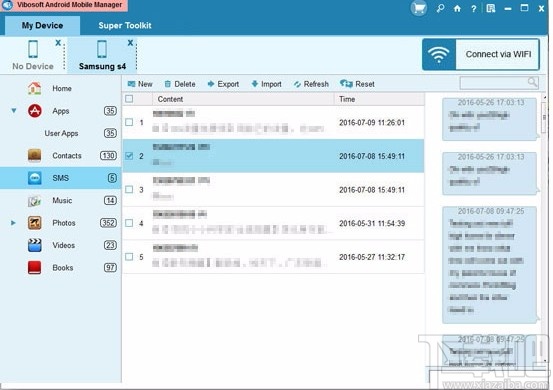Click the No Device phone icon

pos(33,49)
